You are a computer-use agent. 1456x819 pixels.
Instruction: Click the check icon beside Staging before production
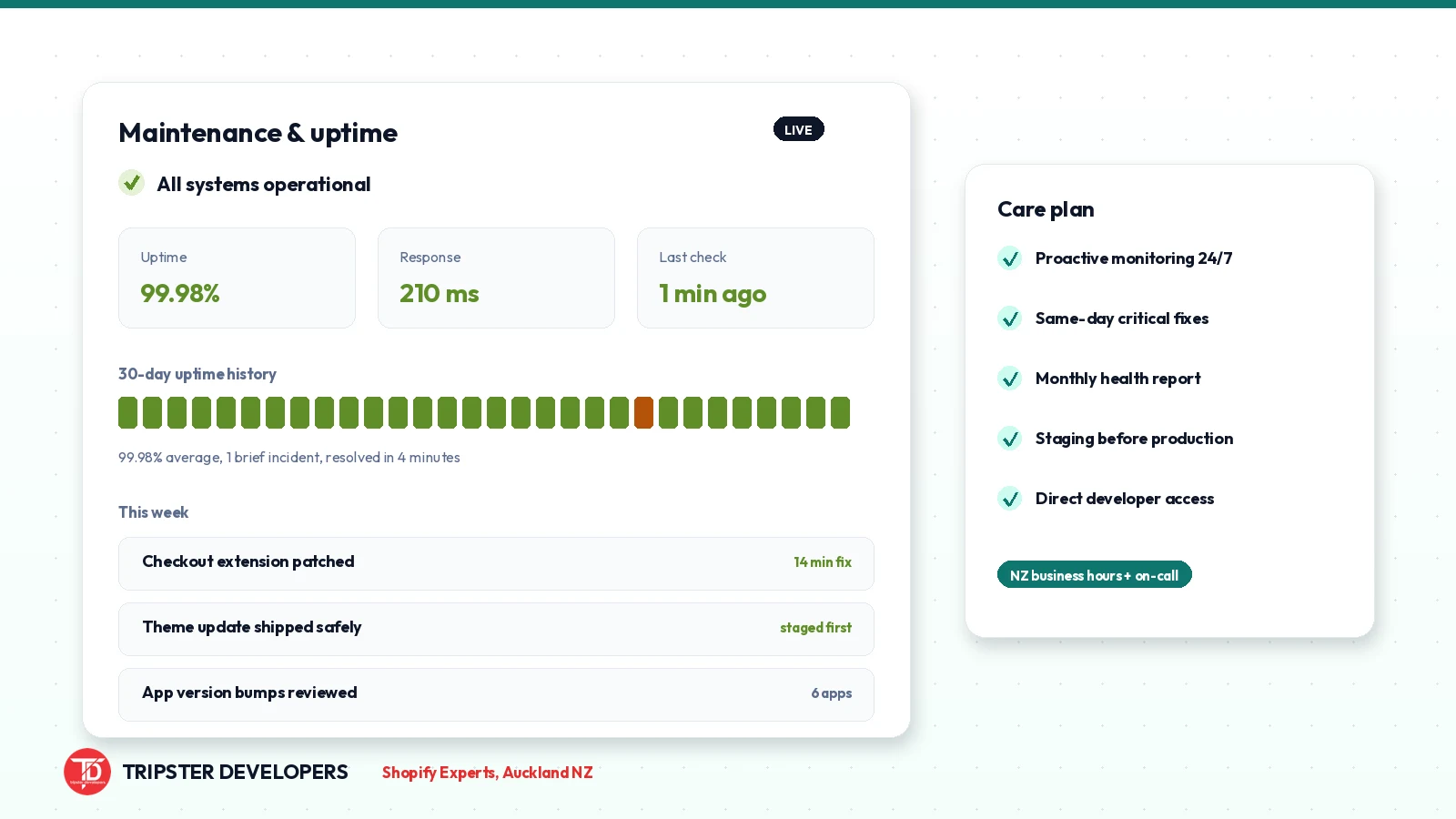point(1009,439)
